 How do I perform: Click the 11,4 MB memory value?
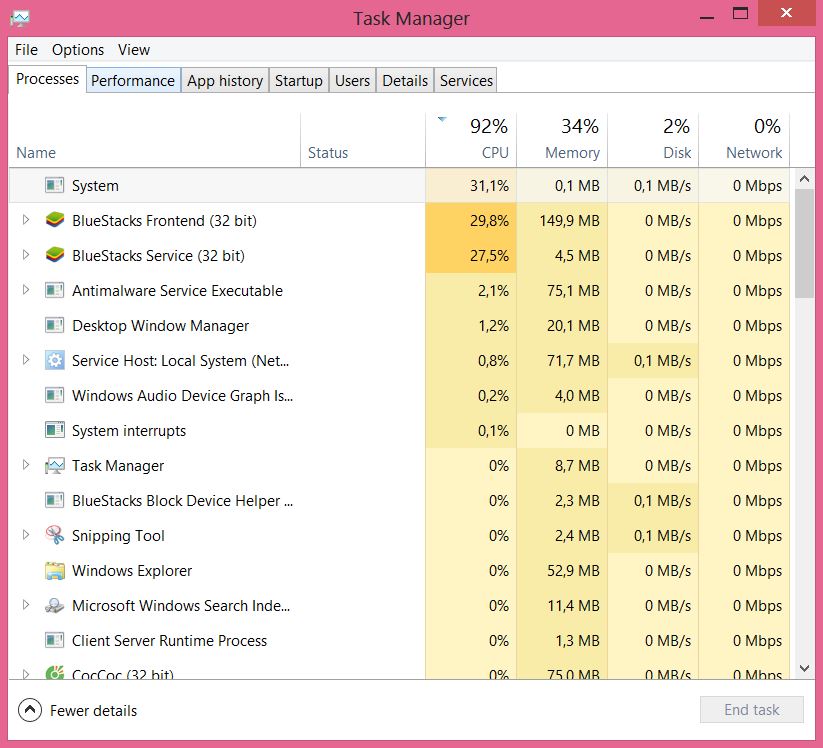click(x=573, y=606)
